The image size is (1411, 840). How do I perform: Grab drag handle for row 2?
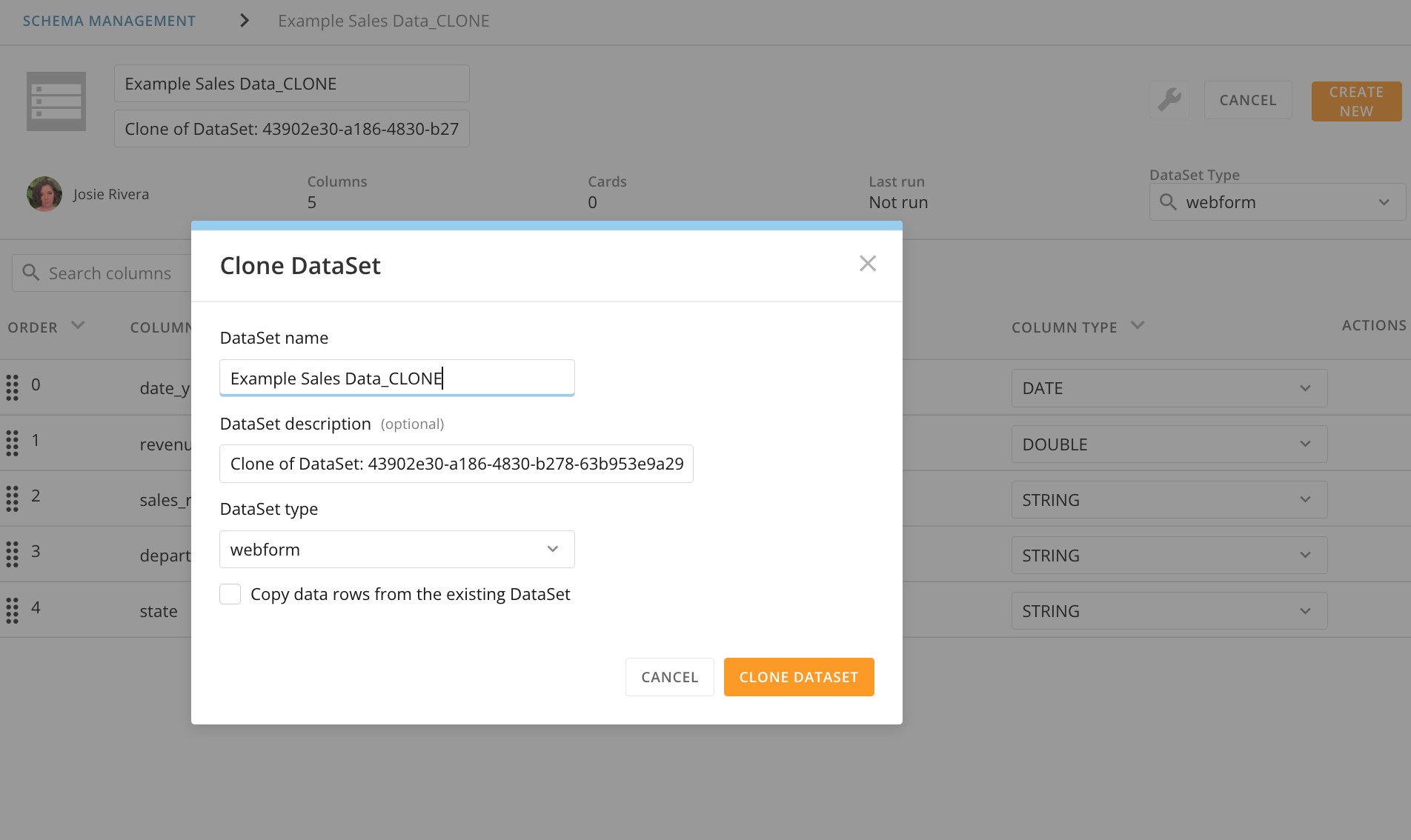click(x=12, y=499)
